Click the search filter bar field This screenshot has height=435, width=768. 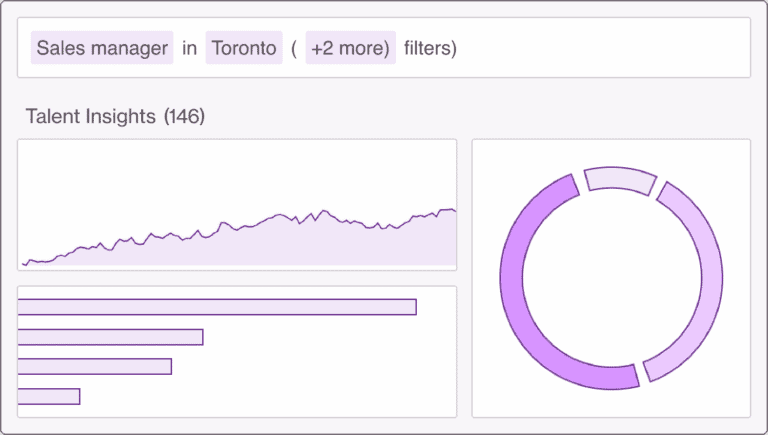point(384,48)
